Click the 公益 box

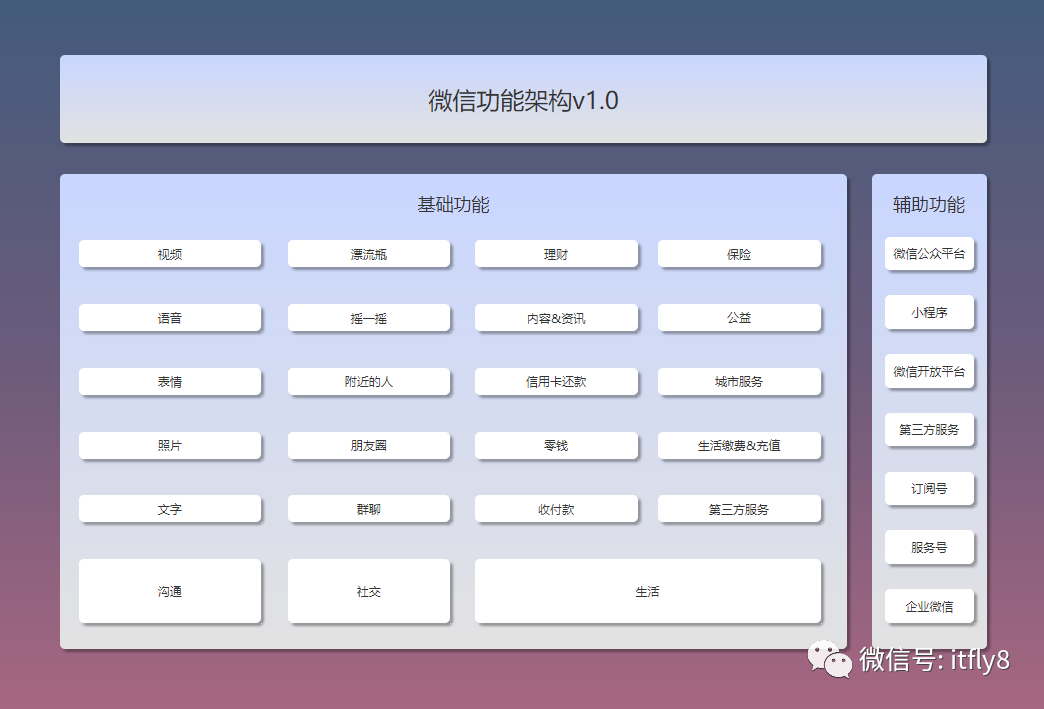click(x=739, y=318)
